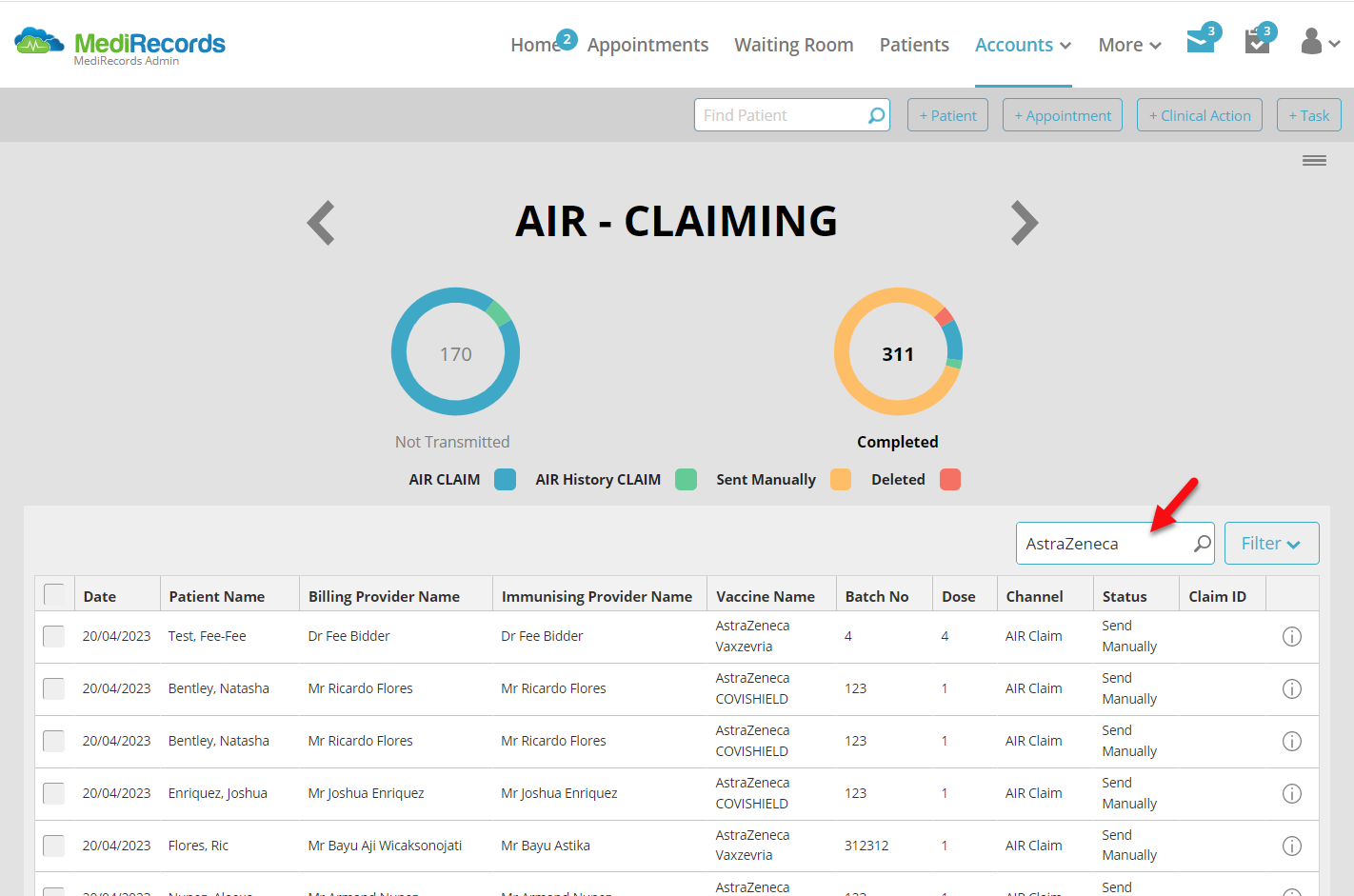Click the Deleted red legend swatch
The width and height of the screenshot is (1354, 896).
pos(949,479)
